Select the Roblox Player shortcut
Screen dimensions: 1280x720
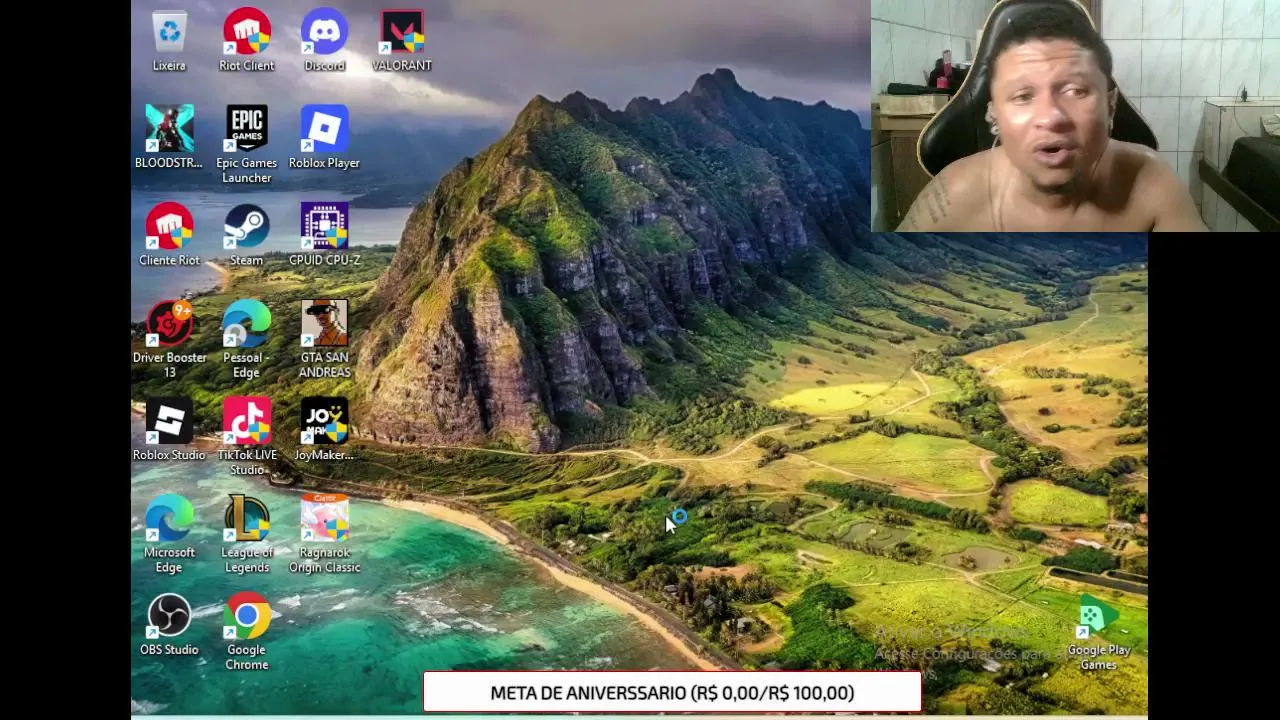(x=324, y=137)
